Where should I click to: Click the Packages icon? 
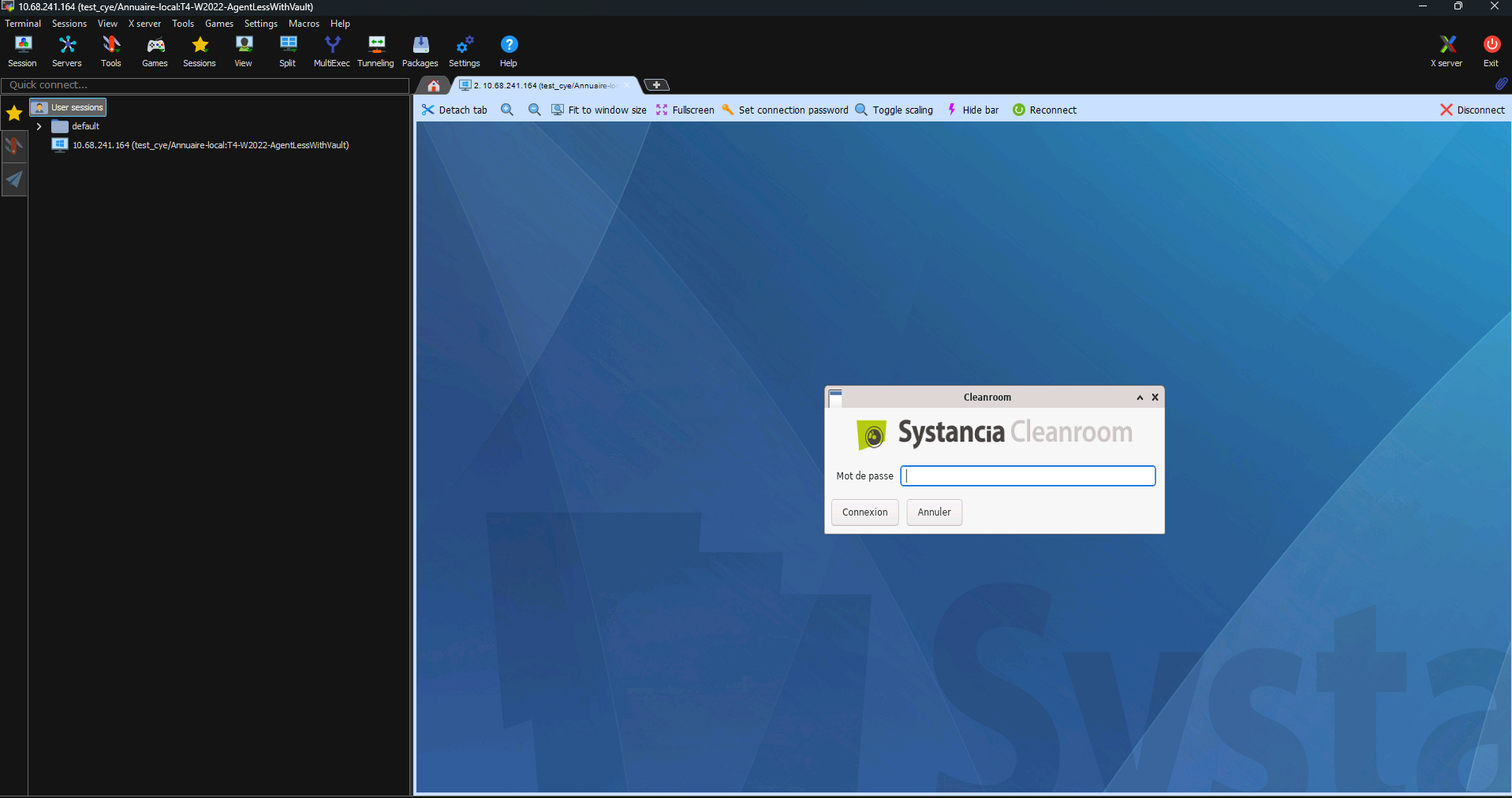[420, 51]
